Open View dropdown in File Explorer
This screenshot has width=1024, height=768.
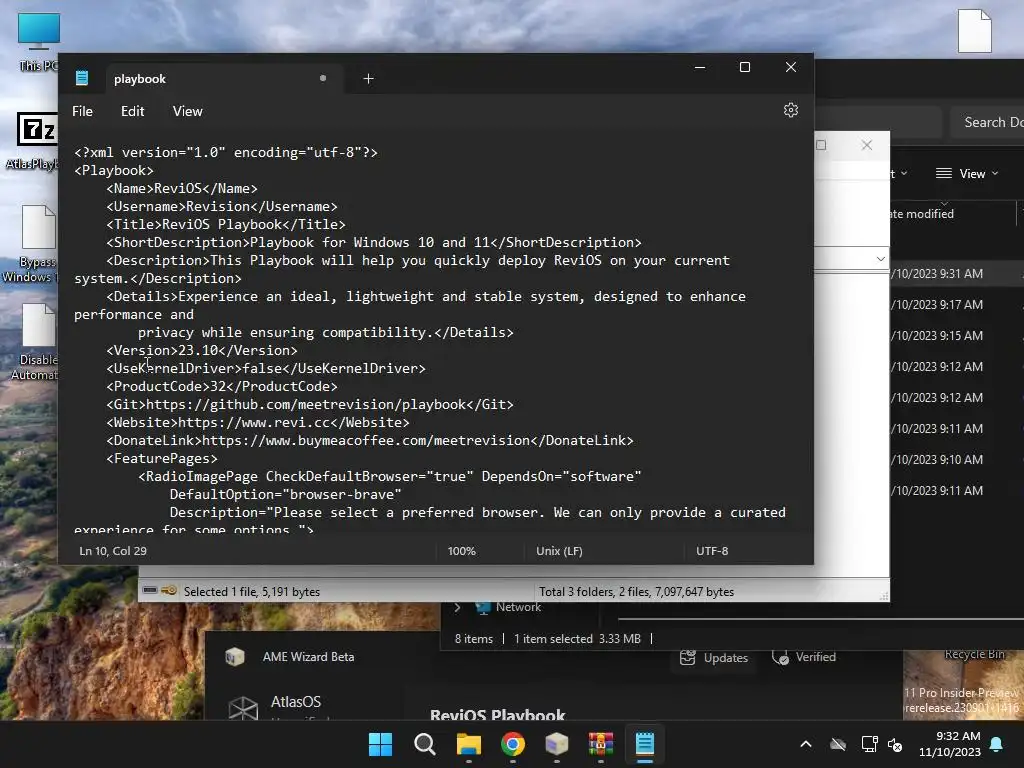tap(968, 174)
